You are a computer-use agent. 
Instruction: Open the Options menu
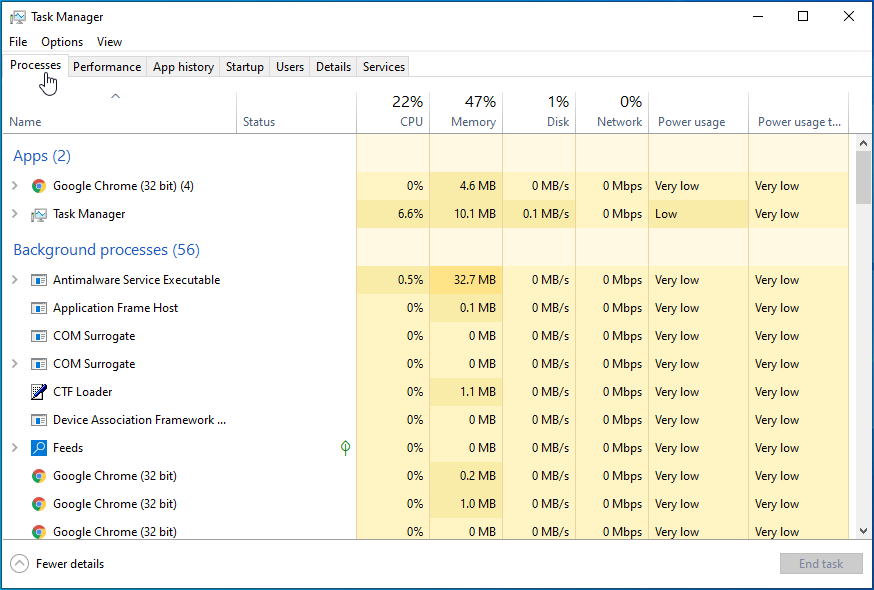pyautogui.click(x=62, y=42)
